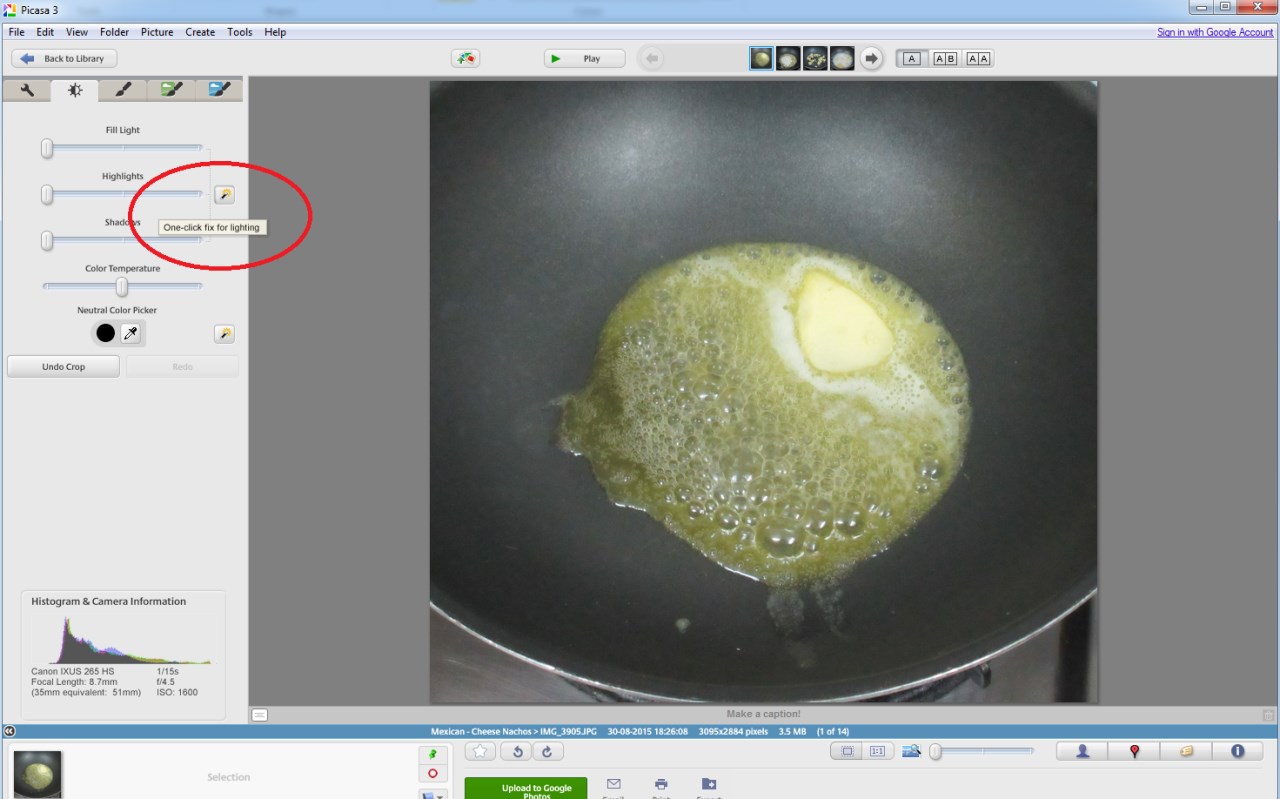
Task: Switch to single image view (A)
Action: point(911,59)
